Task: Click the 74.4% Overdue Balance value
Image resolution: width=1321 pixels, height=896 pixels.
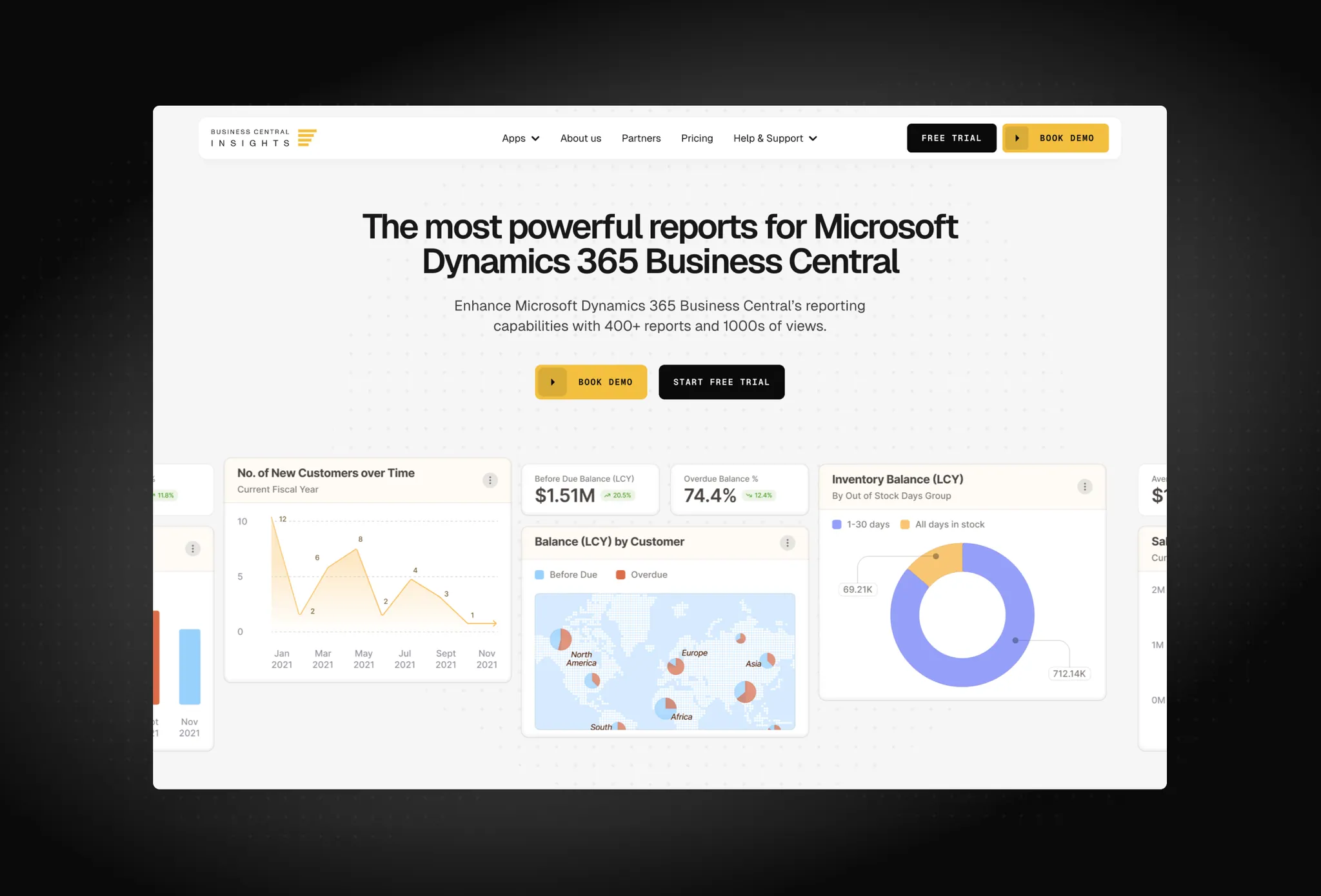Action: 710,495
